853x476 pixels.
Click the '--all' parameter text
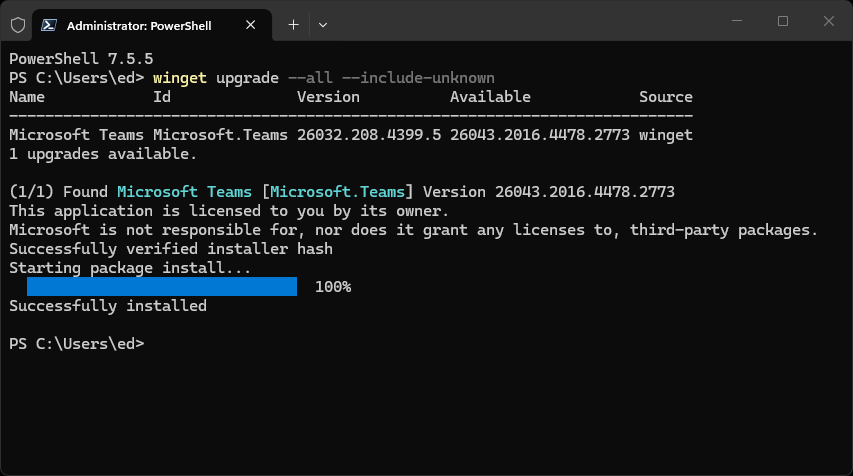pos(310,78)
